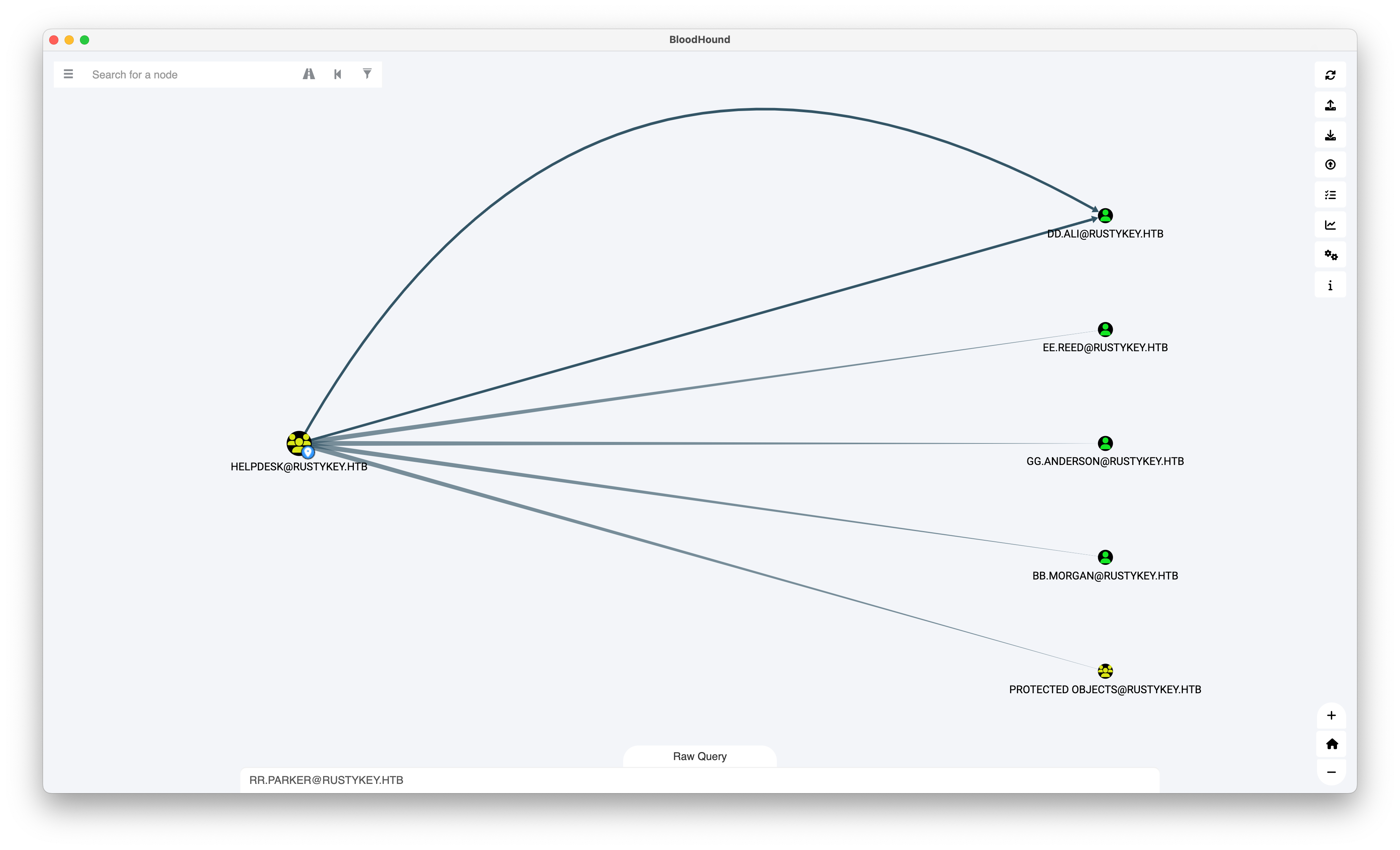Click the import graph download icon
Image resolution: width=1400 pixels, height=850 pixels.
(1330, 135)
